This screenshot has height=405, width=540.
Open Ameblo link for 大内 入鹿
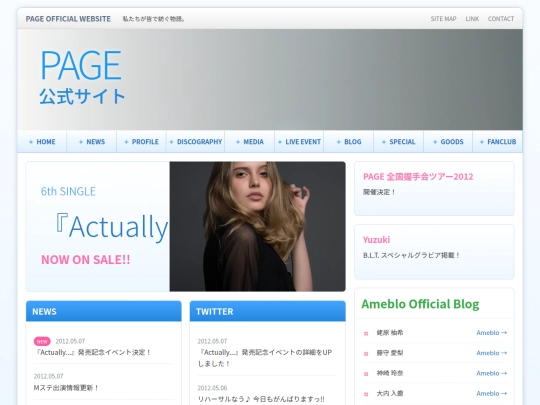pyautogui.click(x=491, y=393)
